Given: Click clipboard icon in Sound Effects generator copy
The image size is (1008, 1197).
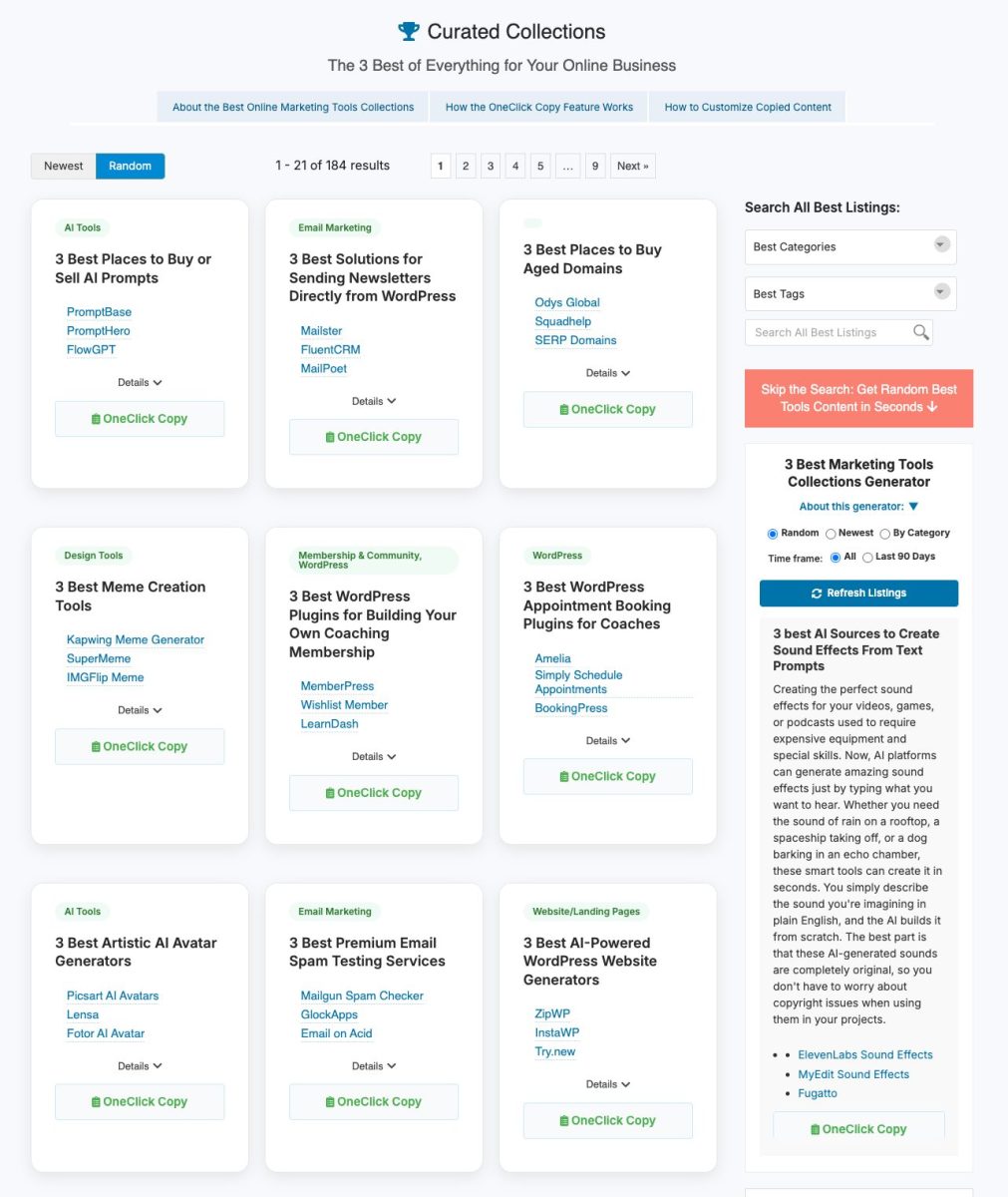Looking at the screenshot, I should tap(815, 1130).
